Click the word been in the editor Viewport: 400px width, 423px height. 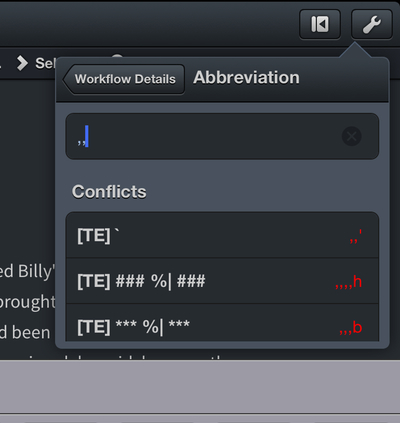click(x=31, y=333)
